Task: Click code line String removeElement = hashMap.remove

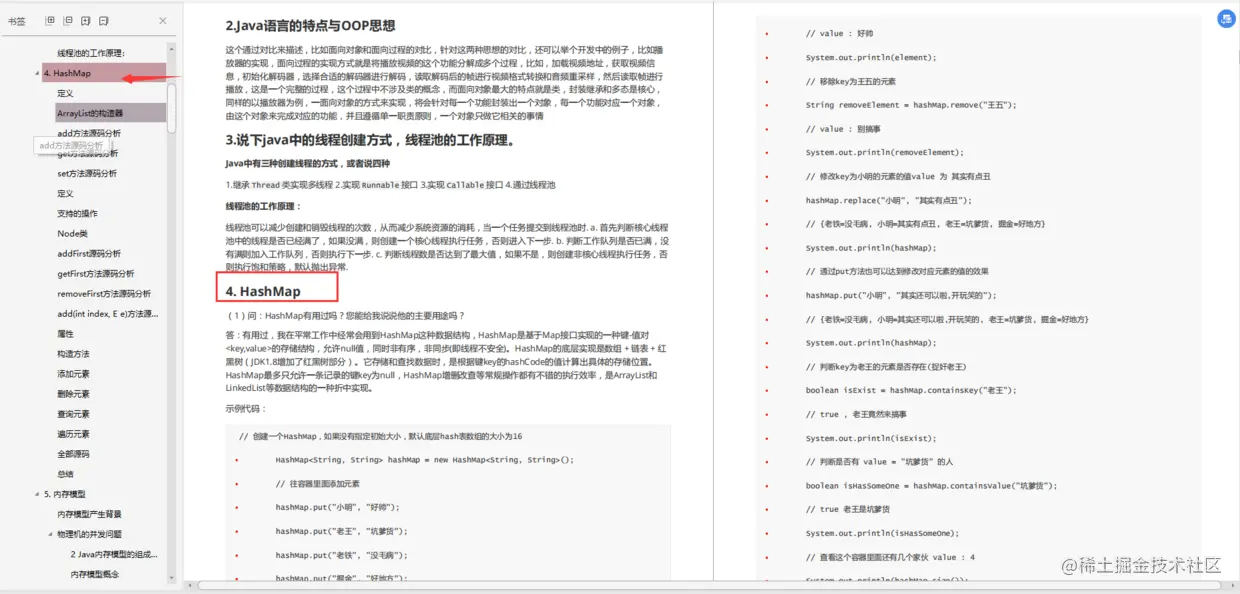Action: point(911,105)
